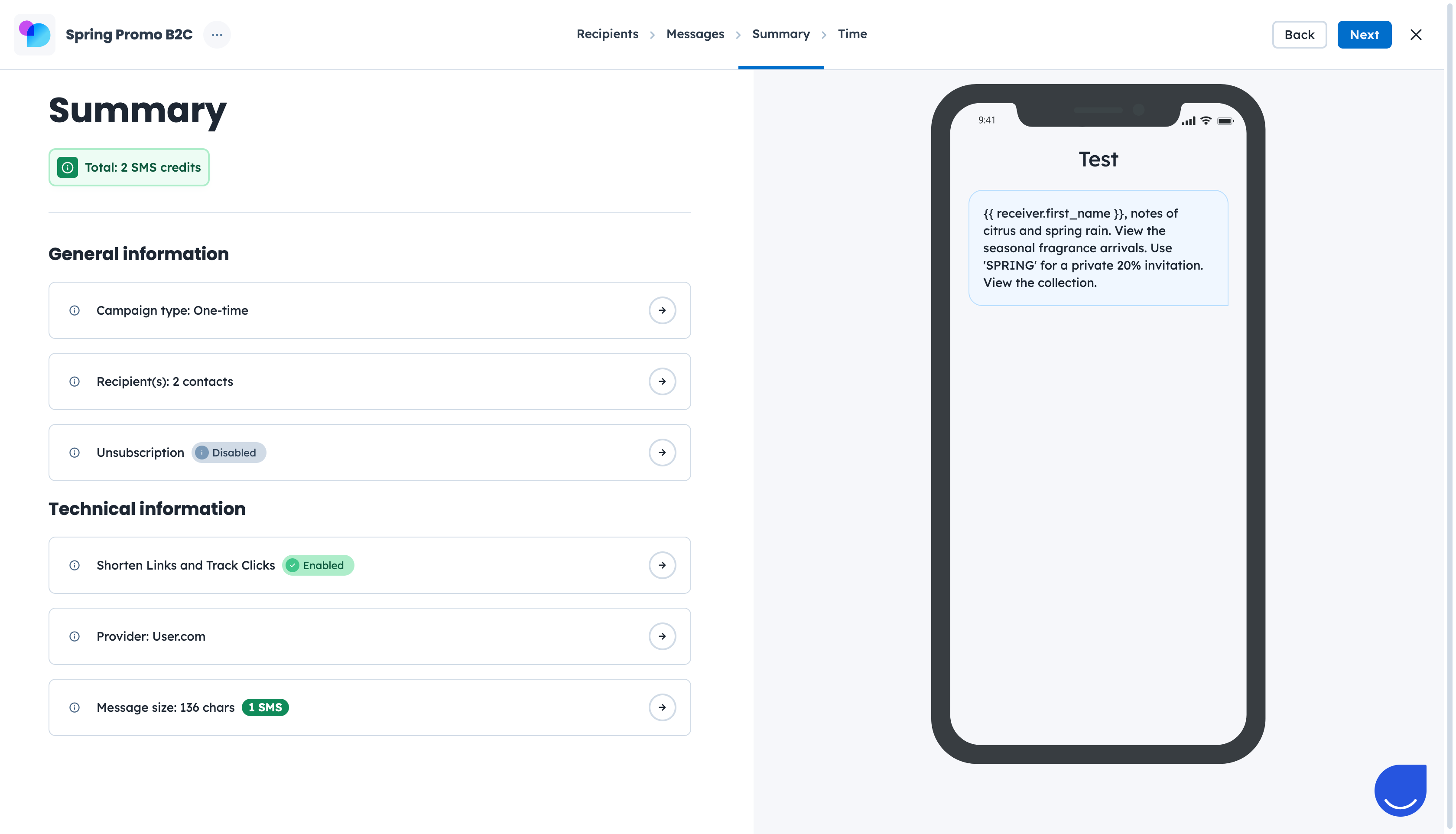Screen dimensions: 1456x834
Task: Open Recipient(s) row arrow
Action: click(x=662, y=381)
